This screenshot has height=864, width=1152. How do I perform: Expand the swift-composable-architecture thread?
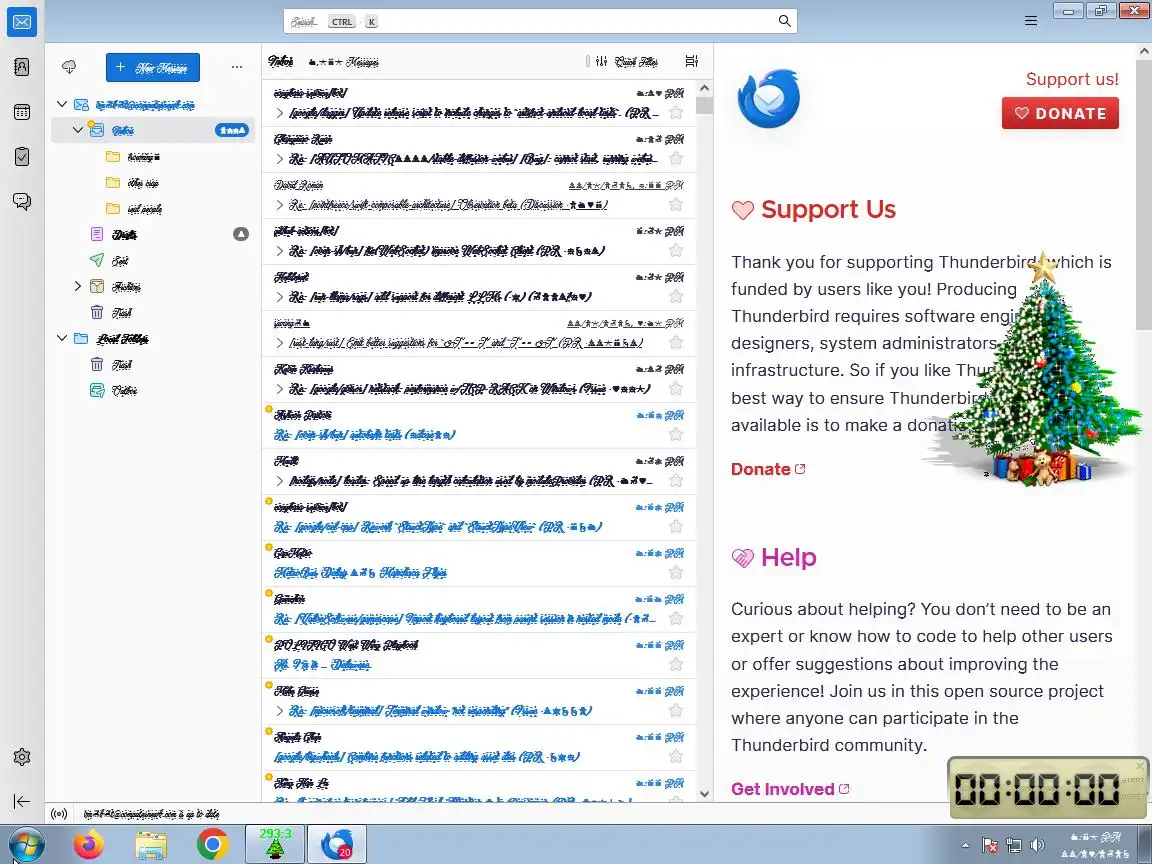point(280,205)
